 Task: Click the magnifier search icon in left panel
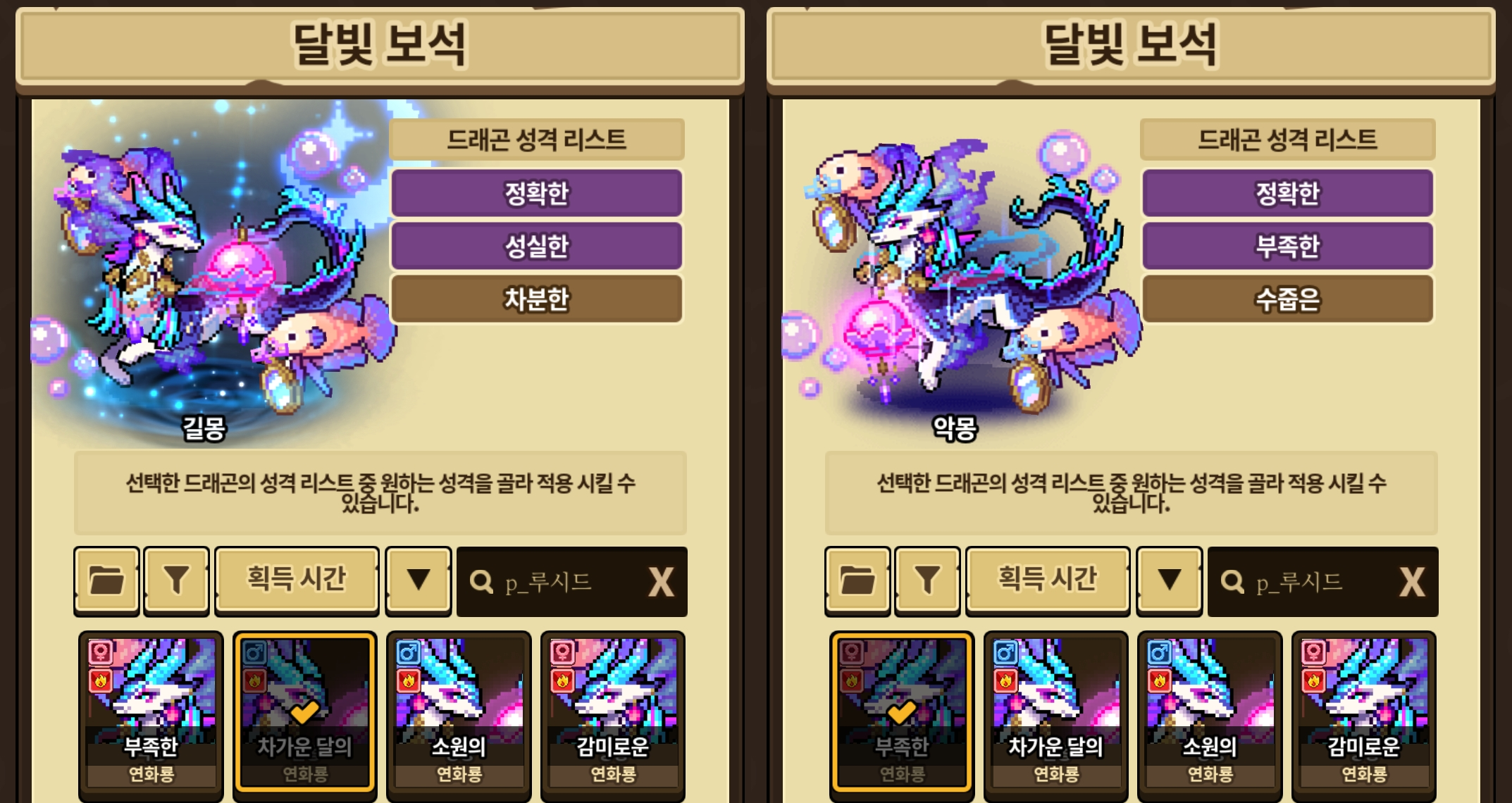pyautogui.click(x=481, y=582)
